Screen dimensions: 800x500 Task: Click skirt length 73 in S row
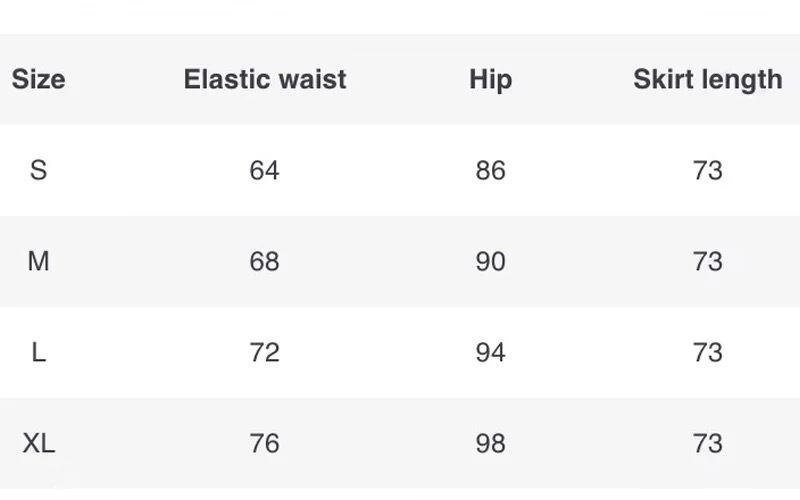708,170
